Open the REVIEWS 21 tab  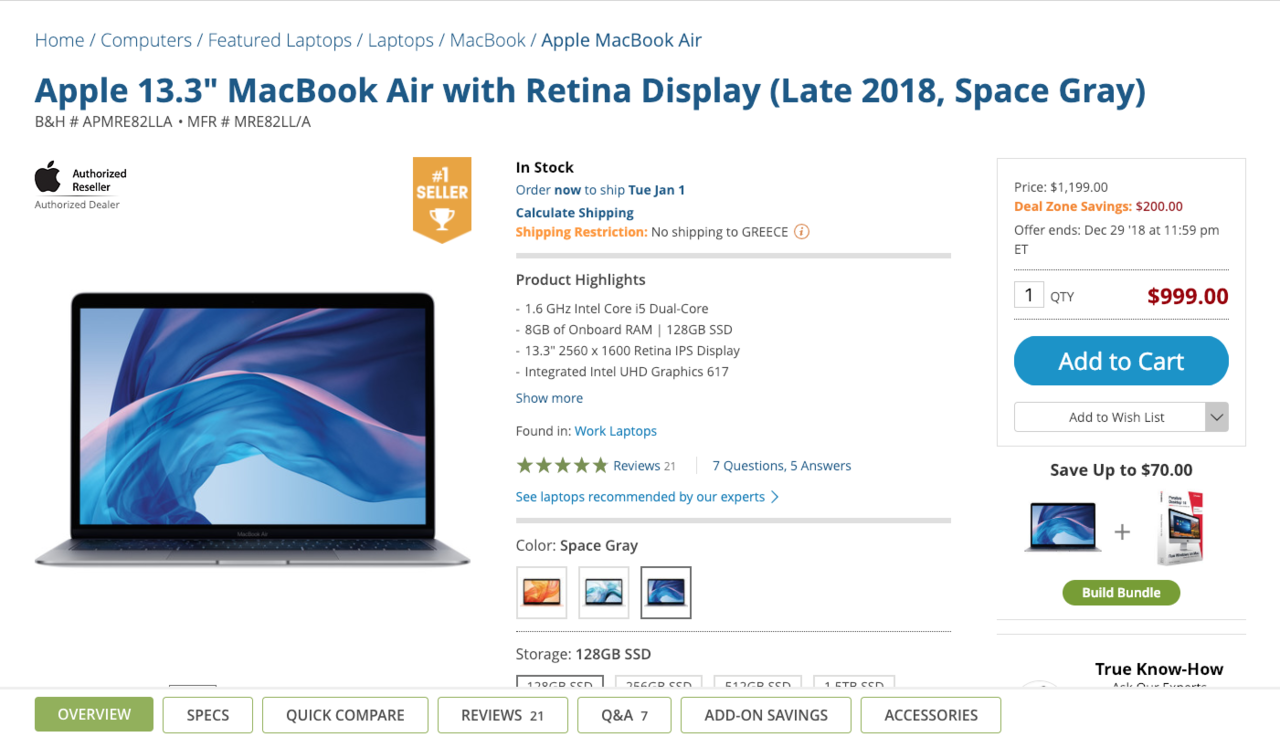point(502,715)
